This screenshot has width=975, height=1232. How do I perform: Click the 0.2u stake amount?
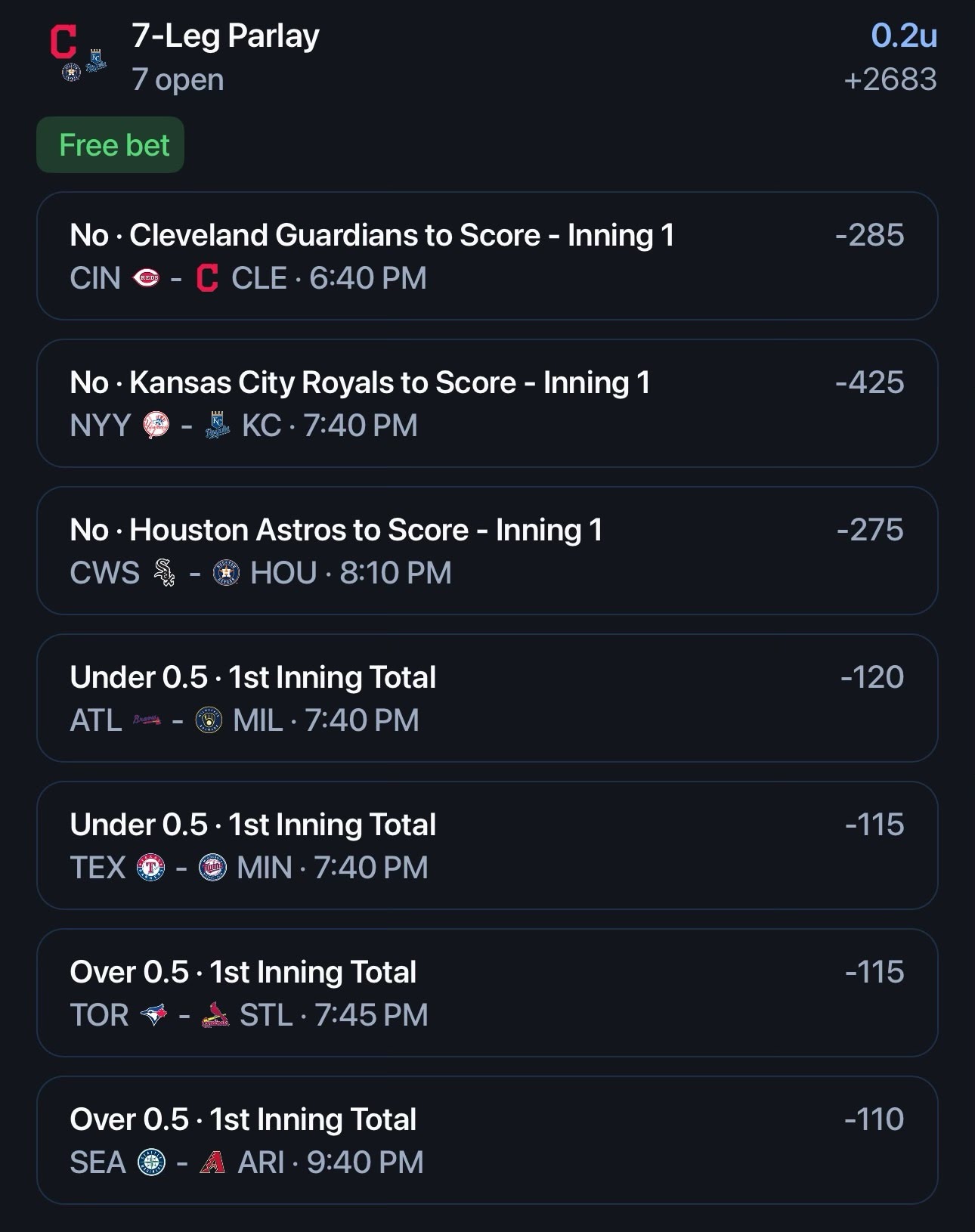point(904,36)
